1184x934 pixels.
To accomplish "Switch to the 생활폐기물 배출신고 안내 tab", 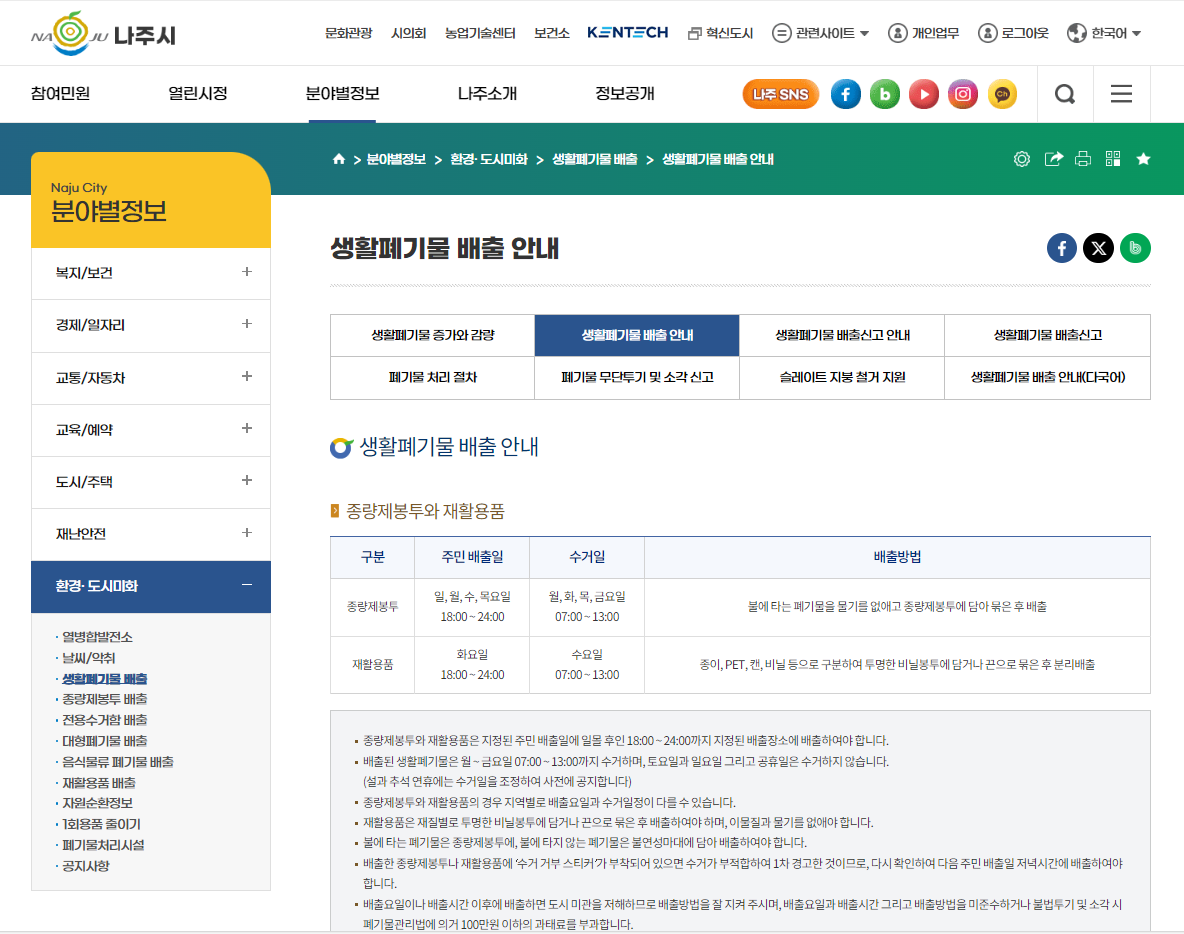I will (842, 335).
